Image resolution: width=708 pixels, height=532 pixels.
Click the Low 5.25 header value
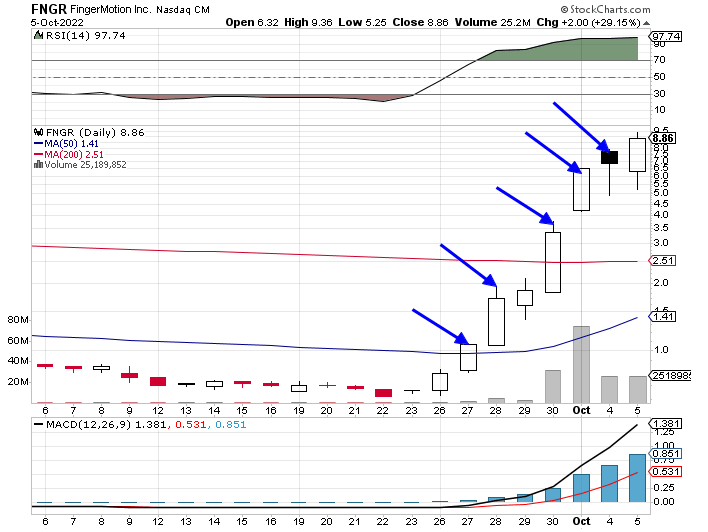(x=363, y=23)
